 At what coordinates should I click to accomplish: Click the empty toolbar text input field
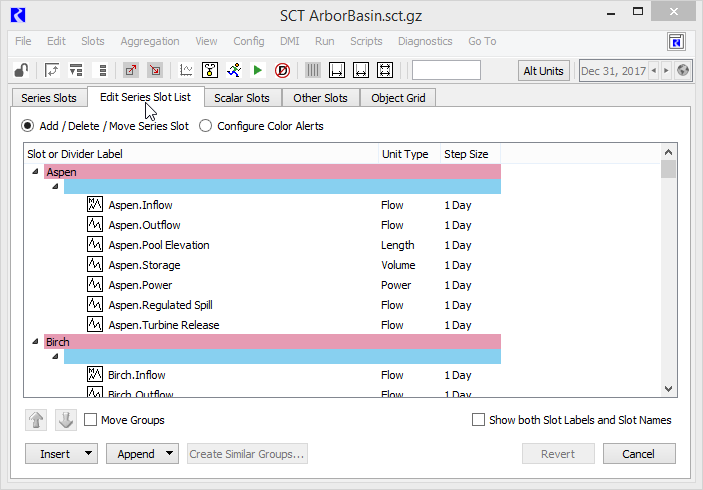tap(446, 70)
